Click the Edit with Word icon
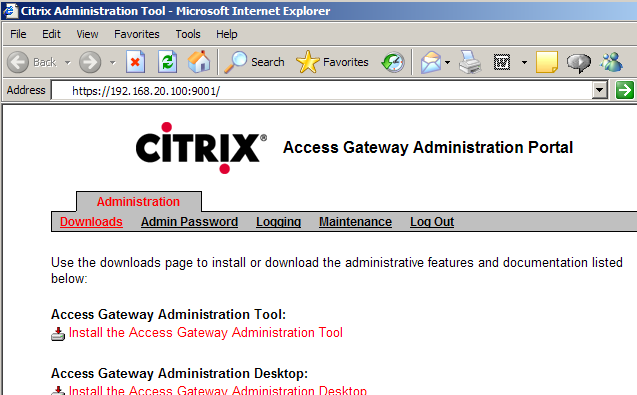637x395 pixels. 502,62
